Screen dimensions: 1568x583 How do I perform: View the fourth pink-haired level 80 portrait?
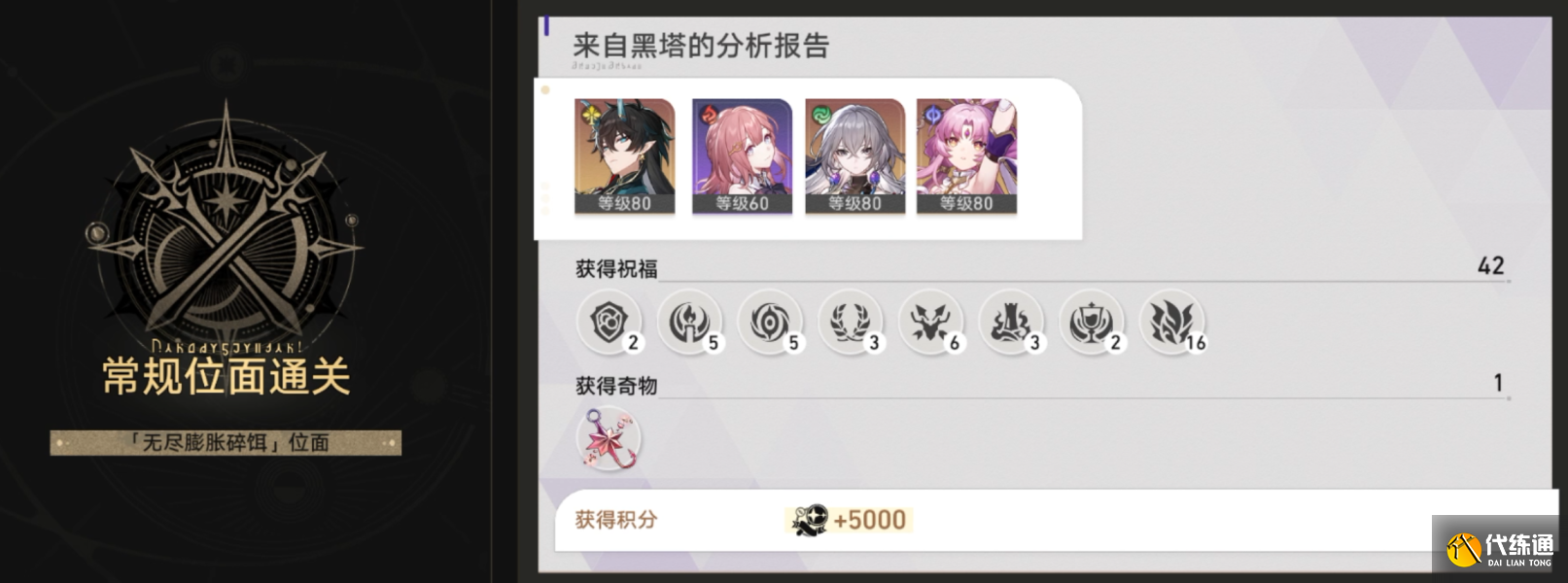[966, 155]
